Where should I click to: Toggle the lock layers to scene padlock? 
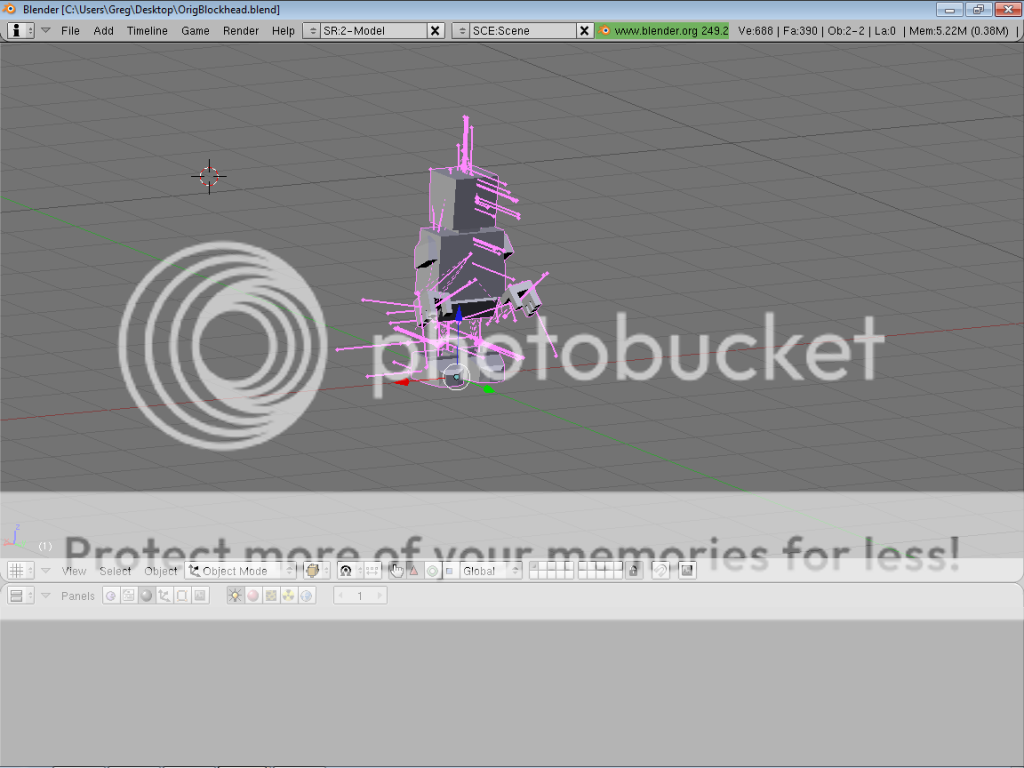[633, 571]
